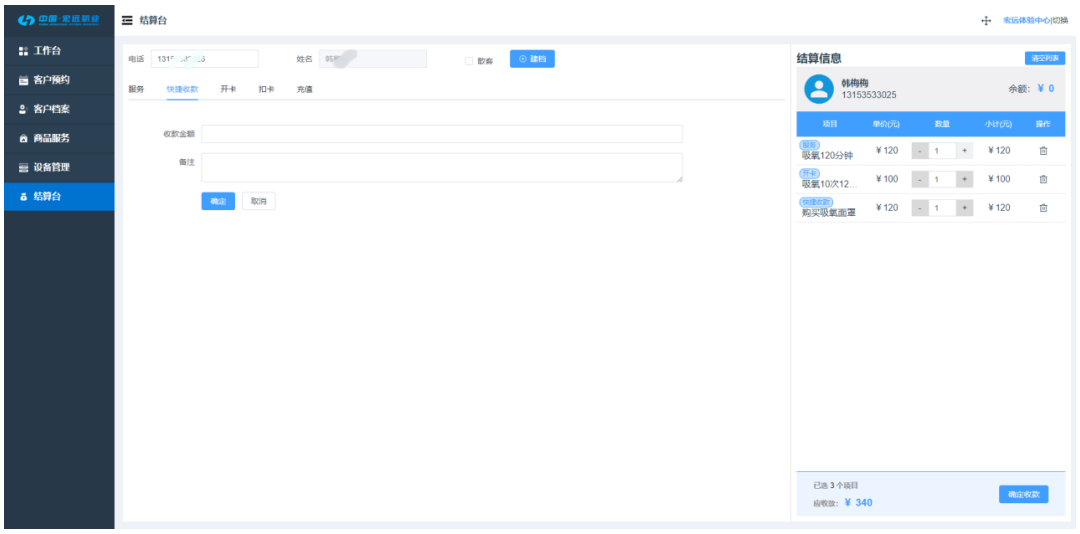Increase quantity of 吸氧120分钟 with plus
This screenshot has height=534, width=1080.
coord(964,151)
